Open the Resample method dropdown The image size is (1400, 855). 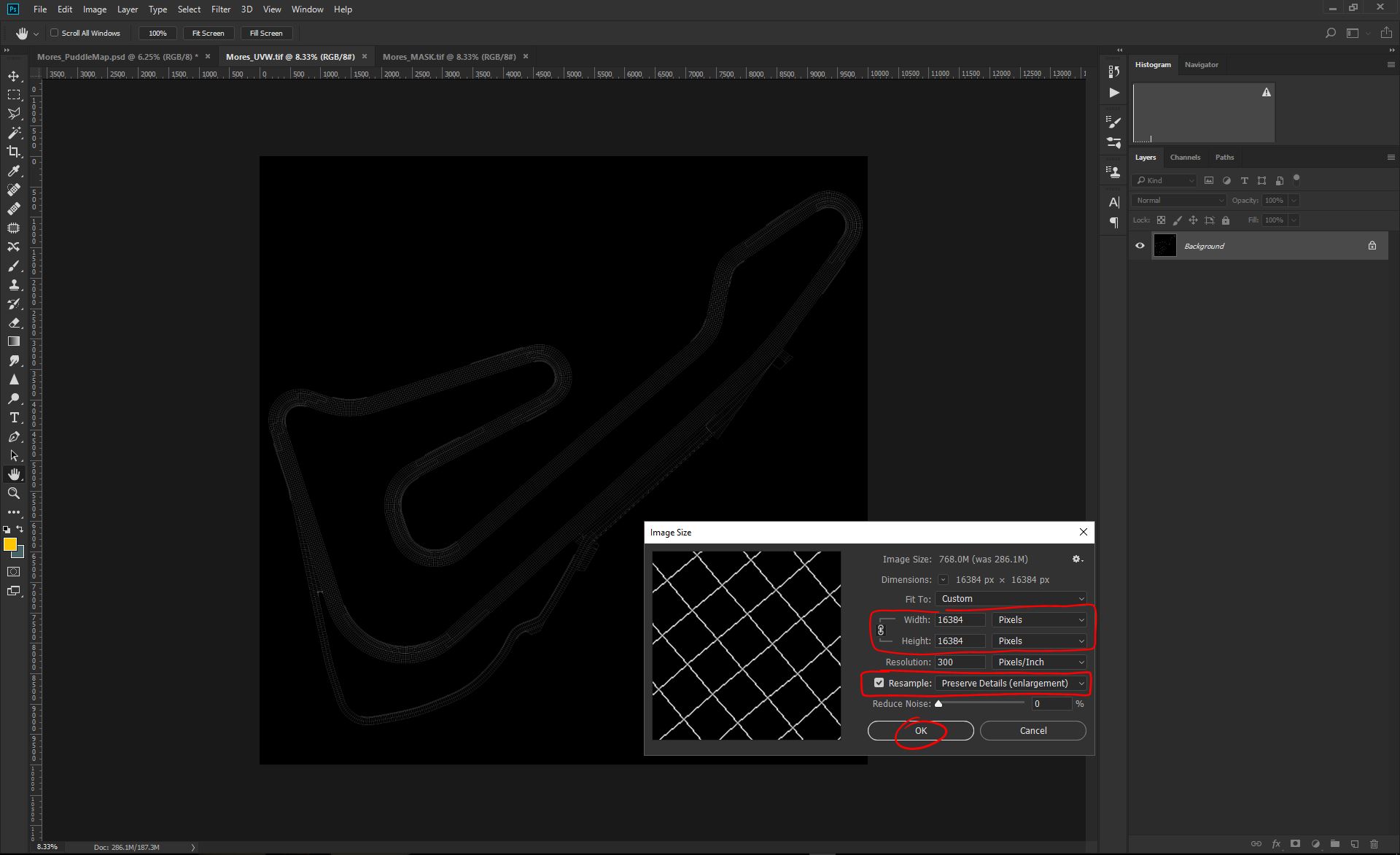click(1011, 684)
